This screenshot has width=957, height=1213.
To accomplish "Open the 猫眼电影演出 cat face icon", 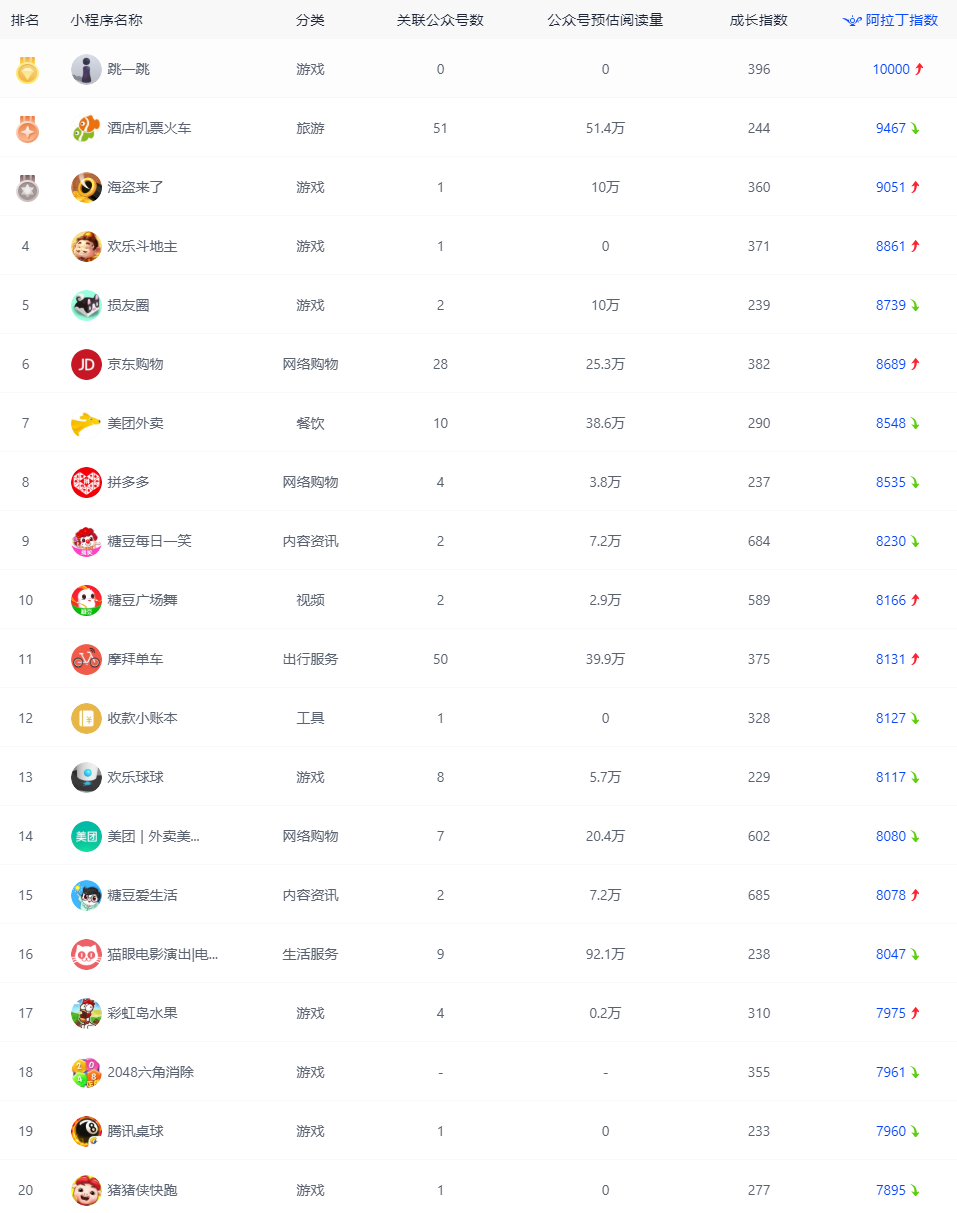I will (x=86, y=954).
